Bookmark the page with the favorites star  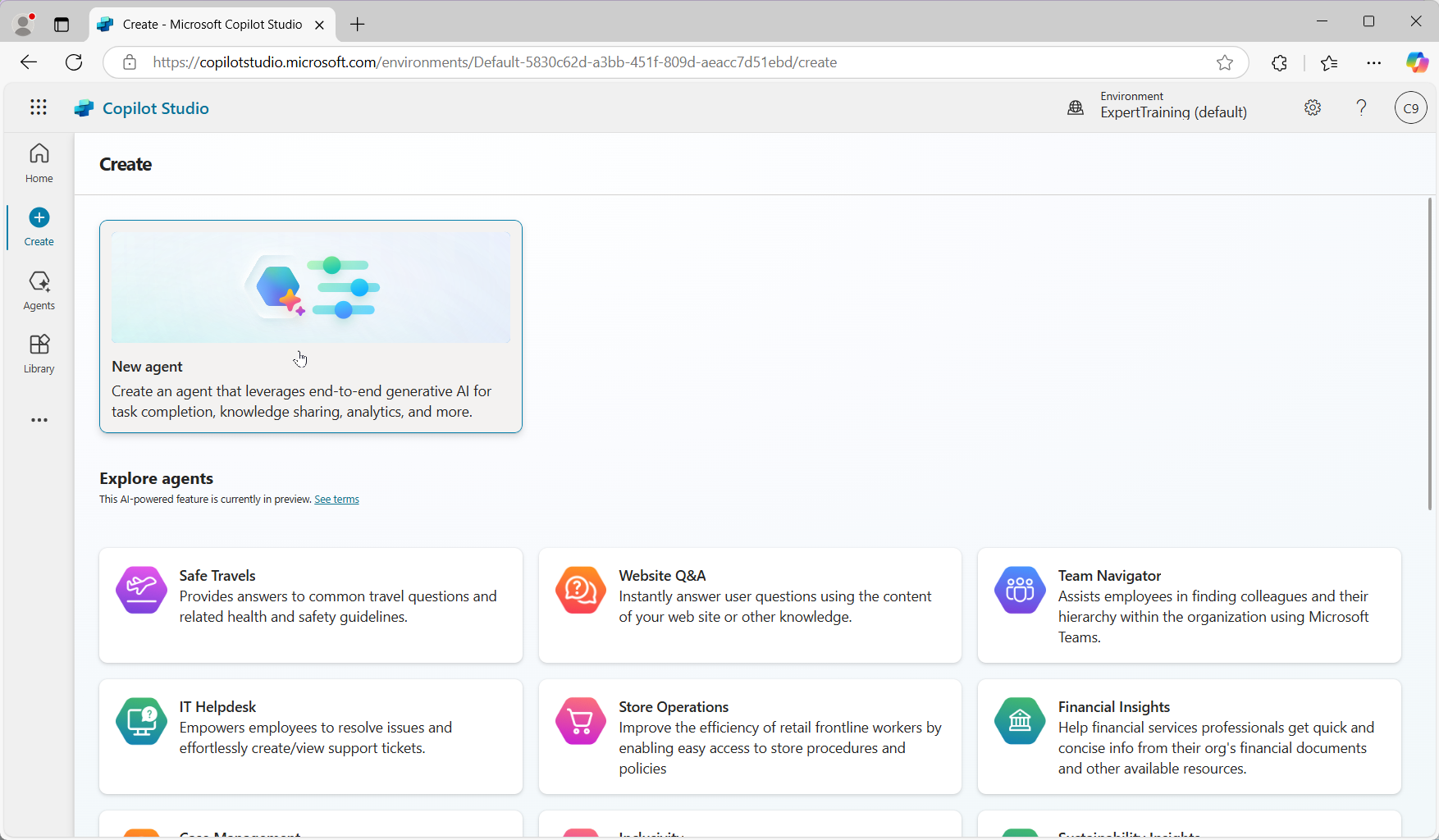click(1225, 62)
